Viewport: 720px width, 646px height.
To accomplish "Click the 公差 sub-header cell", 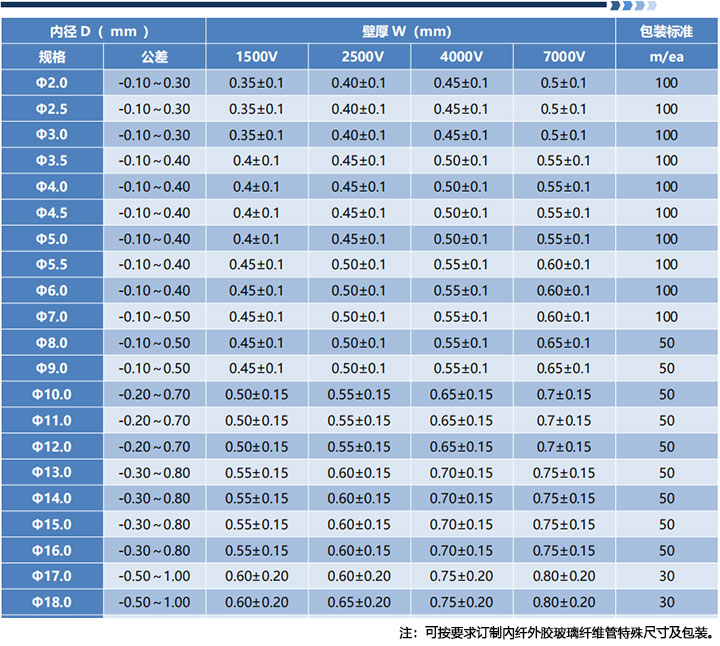I will tap(154, 57).
